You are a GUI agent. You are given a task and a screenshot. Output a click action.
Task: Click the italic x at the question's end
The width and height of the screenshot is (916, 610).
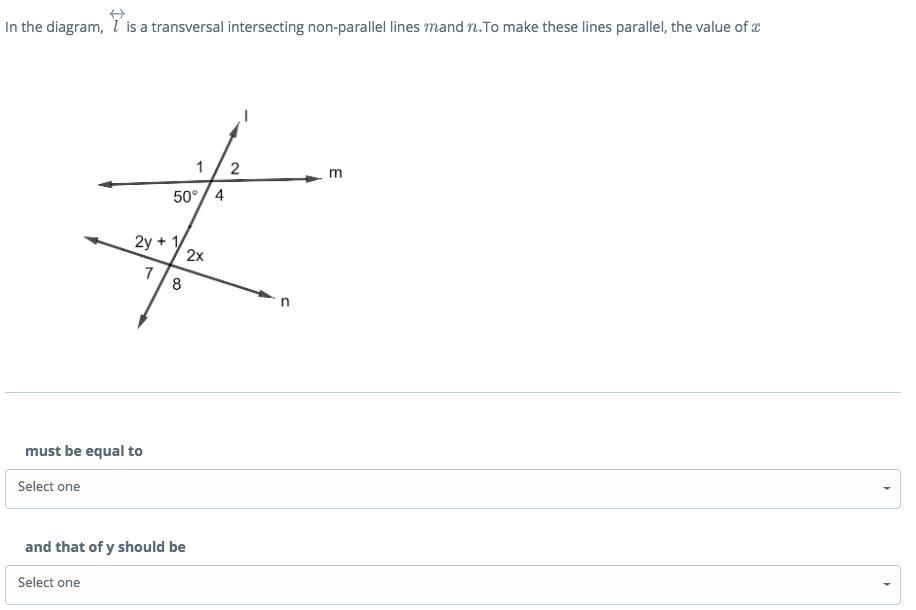pos(755,27)
